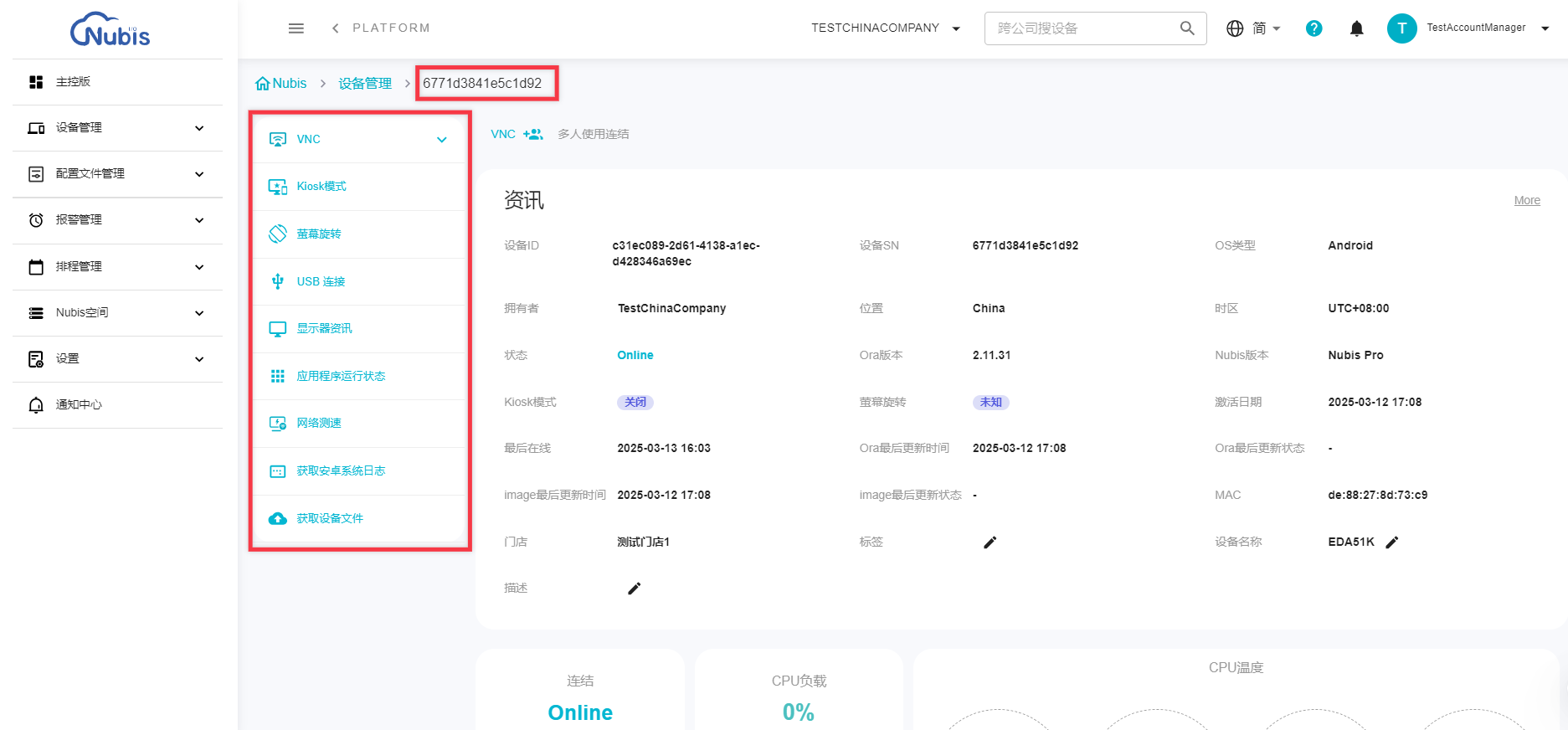Click the home icon in breadcrumb
This screenshot has width=1568, height=730.
tap(263, 84)
